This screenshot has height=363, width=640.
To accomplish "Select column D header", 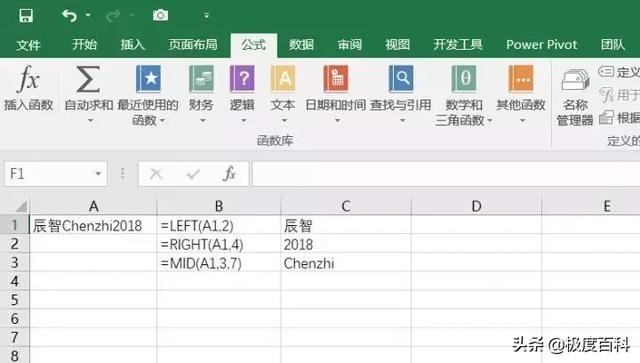I will [476, 206].
